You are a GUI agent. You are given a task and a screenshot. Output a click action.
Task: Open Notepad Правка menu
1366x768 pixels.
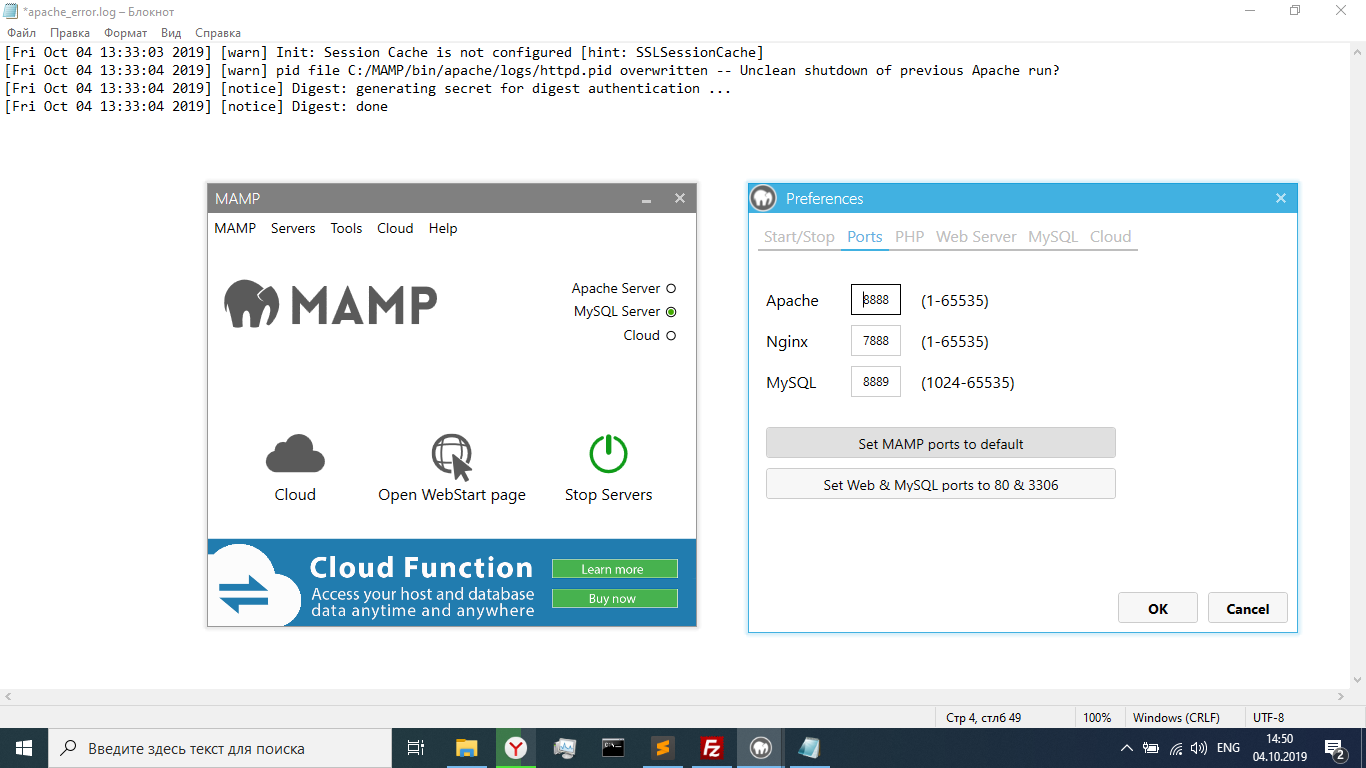[70, 33]
